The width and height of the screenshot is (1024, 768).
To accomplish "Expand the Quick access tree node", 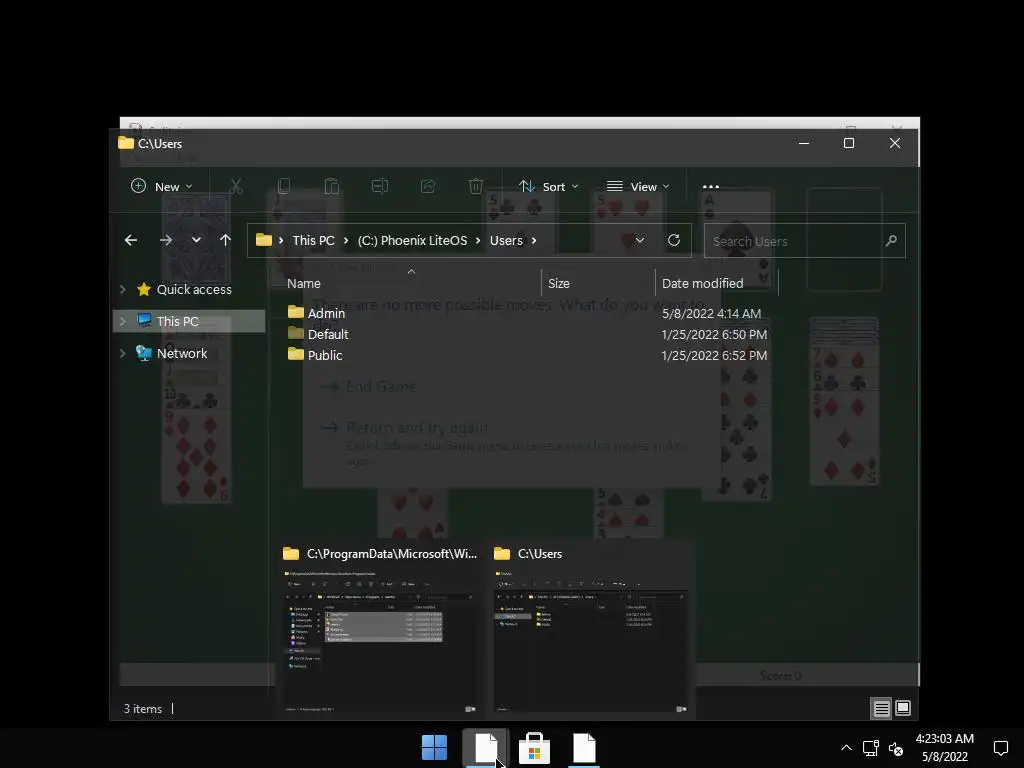I will (x=123, y=289).
